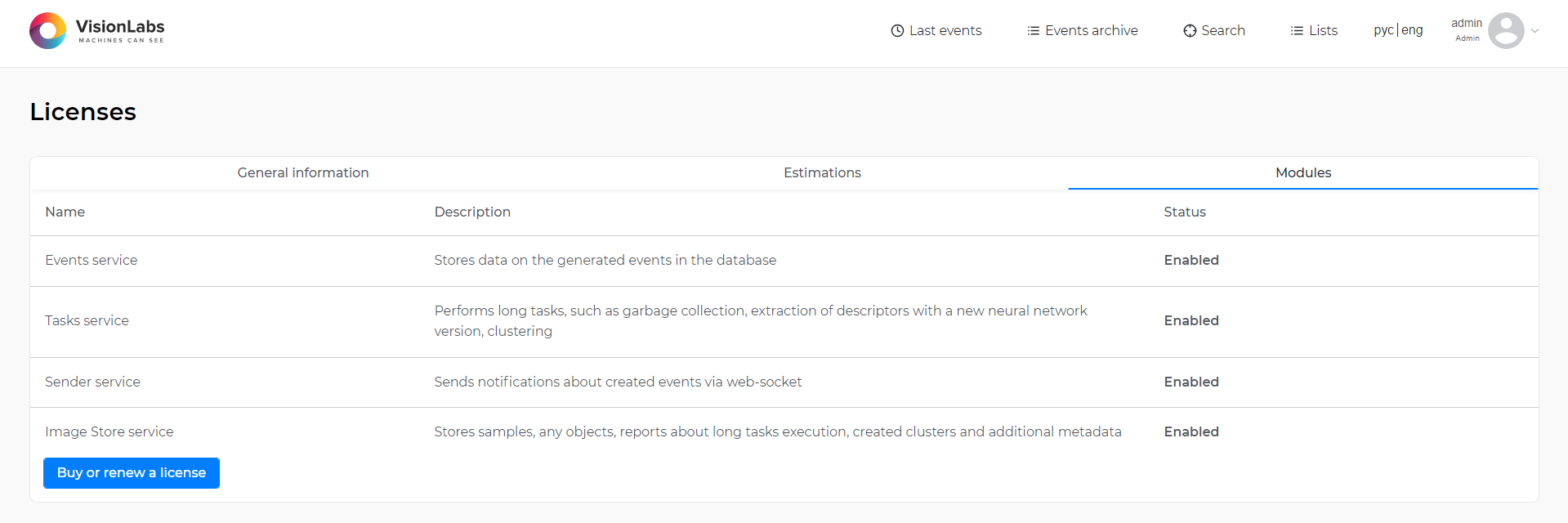Click the admin username label
The image size is (1568, 523).
(1467, 23)
